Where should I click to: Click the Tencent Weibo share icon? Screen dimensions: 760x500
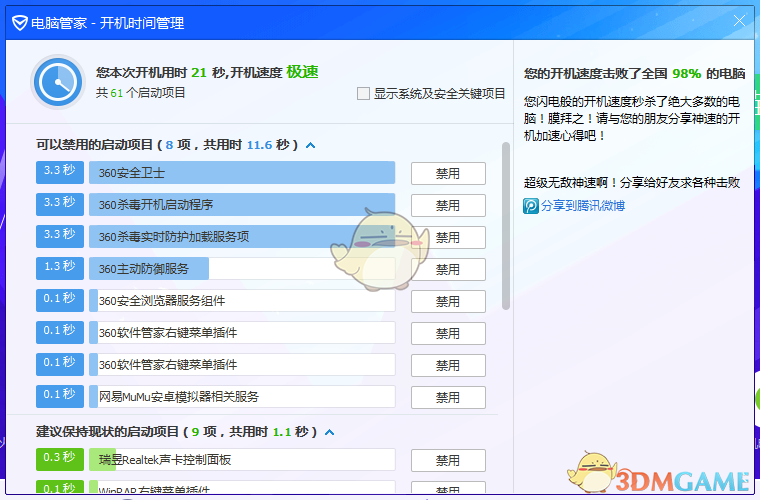tap(531, 206)
